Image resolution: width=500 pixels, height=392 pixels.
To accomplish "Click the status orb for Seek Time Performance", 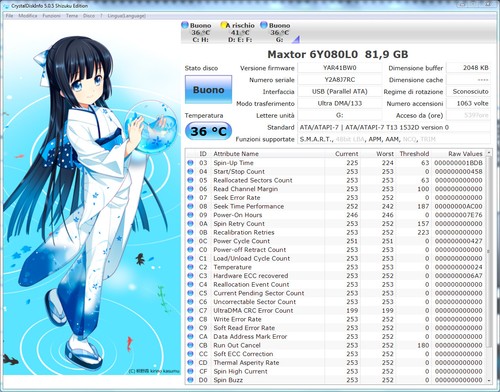I will (x=190, y=206).
